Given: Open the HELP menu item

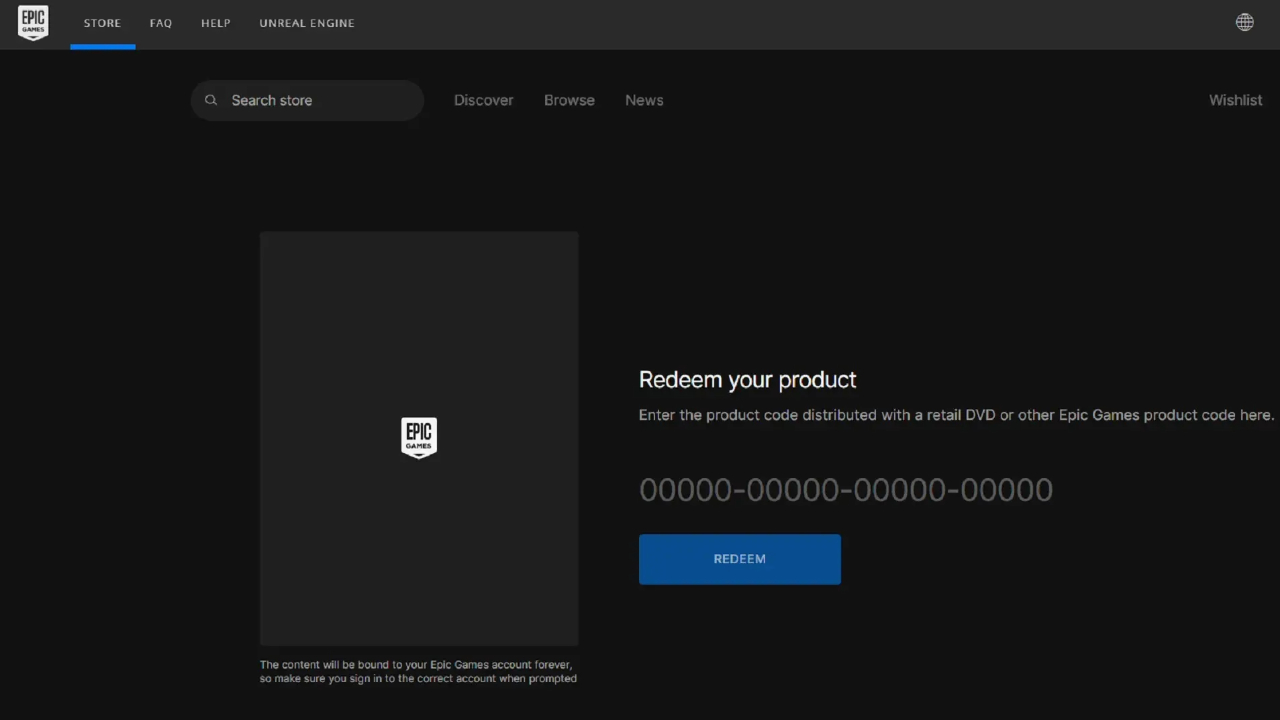Looking at the screenshot, I should (x=216, y=23).
